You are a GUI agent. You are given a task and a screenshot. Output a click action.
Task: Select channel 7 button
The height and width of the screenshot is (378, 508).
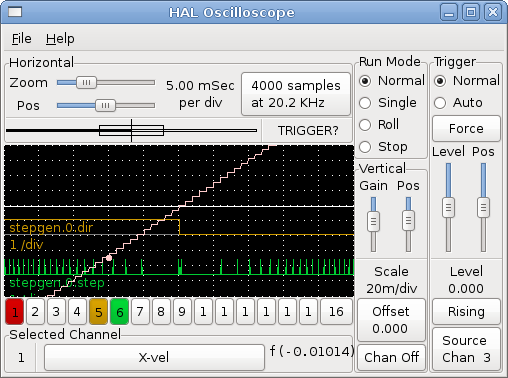140,312
